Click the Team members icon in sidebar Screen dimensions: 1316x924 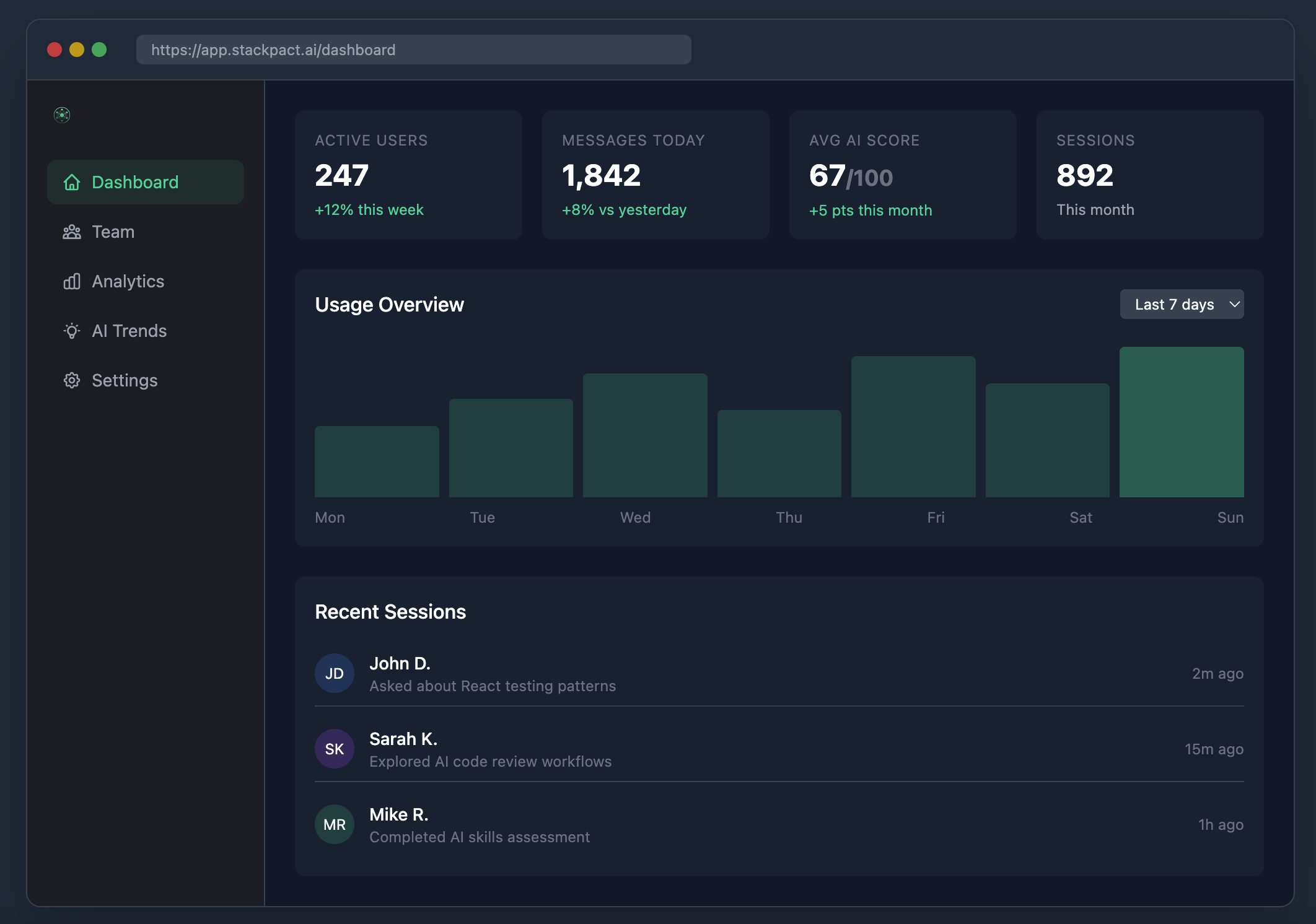click(x=71, y=232)
